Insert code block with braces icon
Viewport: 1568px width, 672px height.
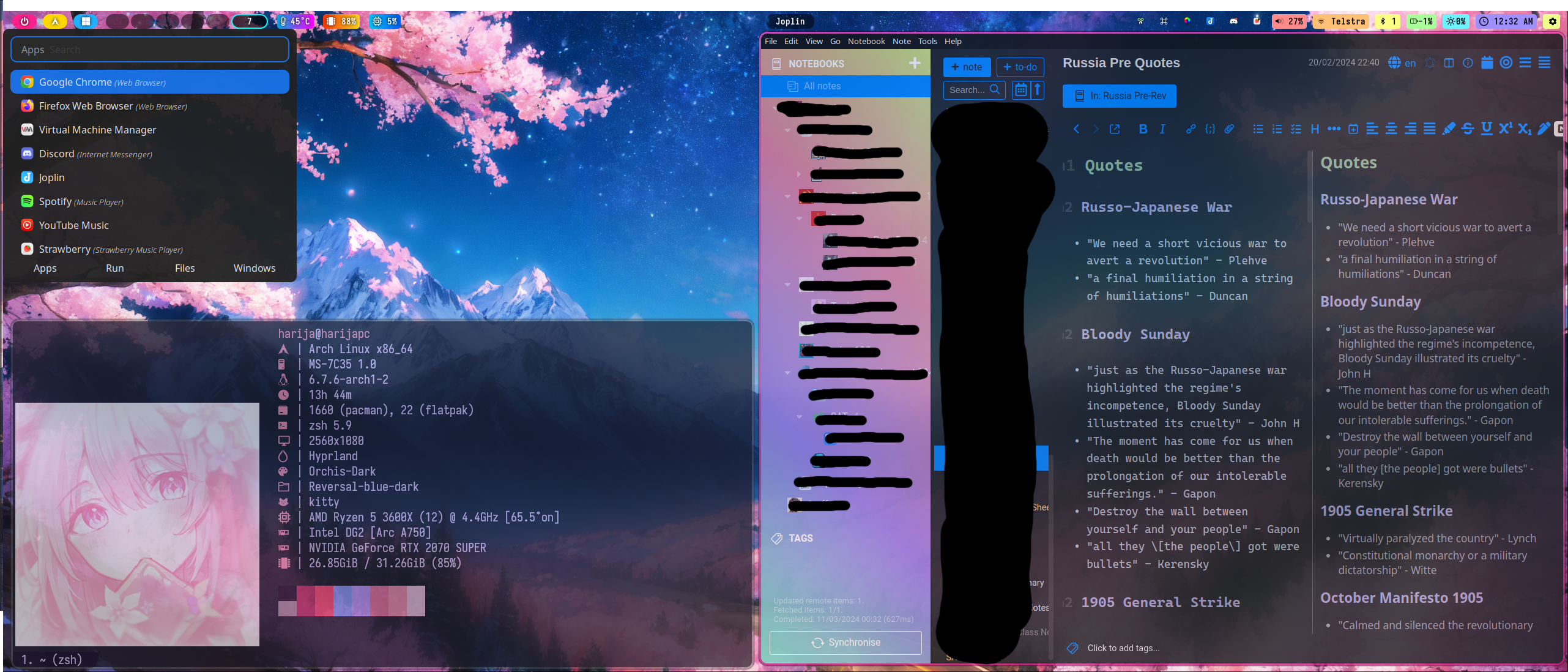(x=1209, y=129)
